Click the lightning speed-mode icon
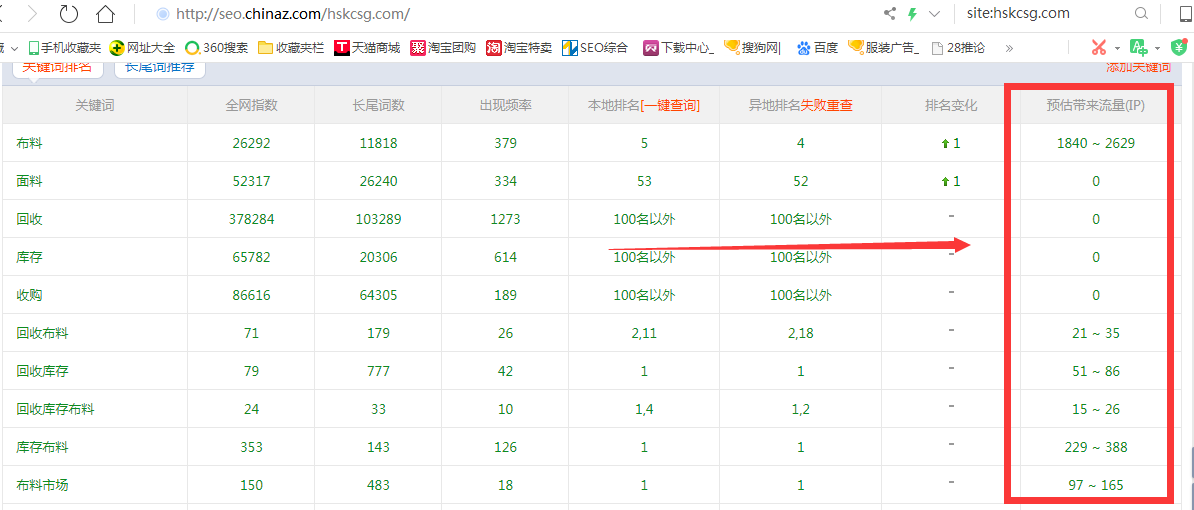The width and height of the screenshot is (1194, 510). [911, 14]
